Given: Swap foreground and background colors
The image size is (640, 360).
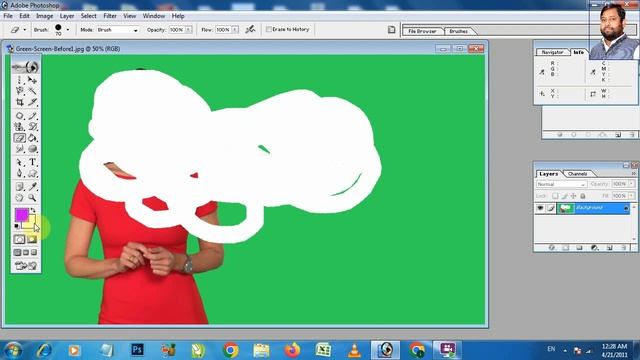Looking at the screenshot, I should point(33,210).
